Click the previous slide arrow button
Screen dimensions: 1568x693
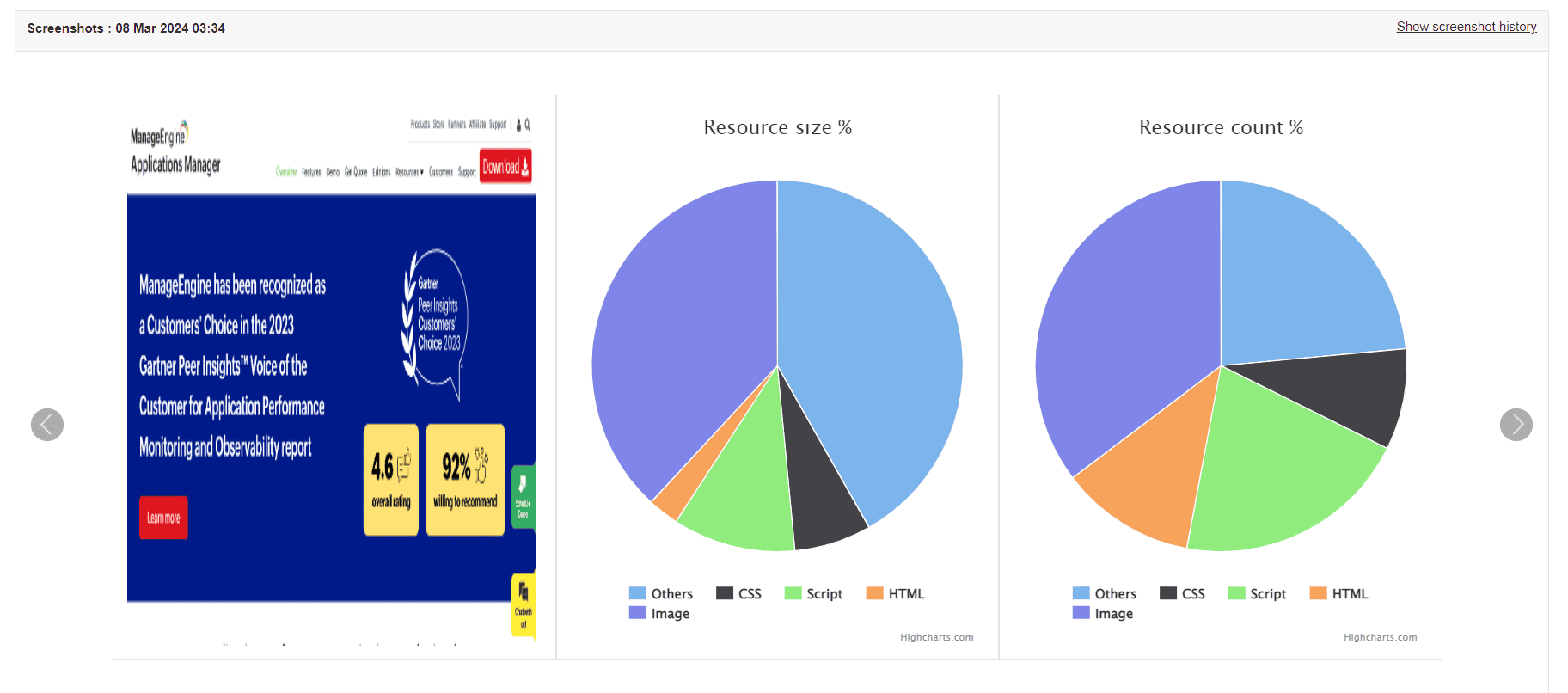(x=47, y=425)
